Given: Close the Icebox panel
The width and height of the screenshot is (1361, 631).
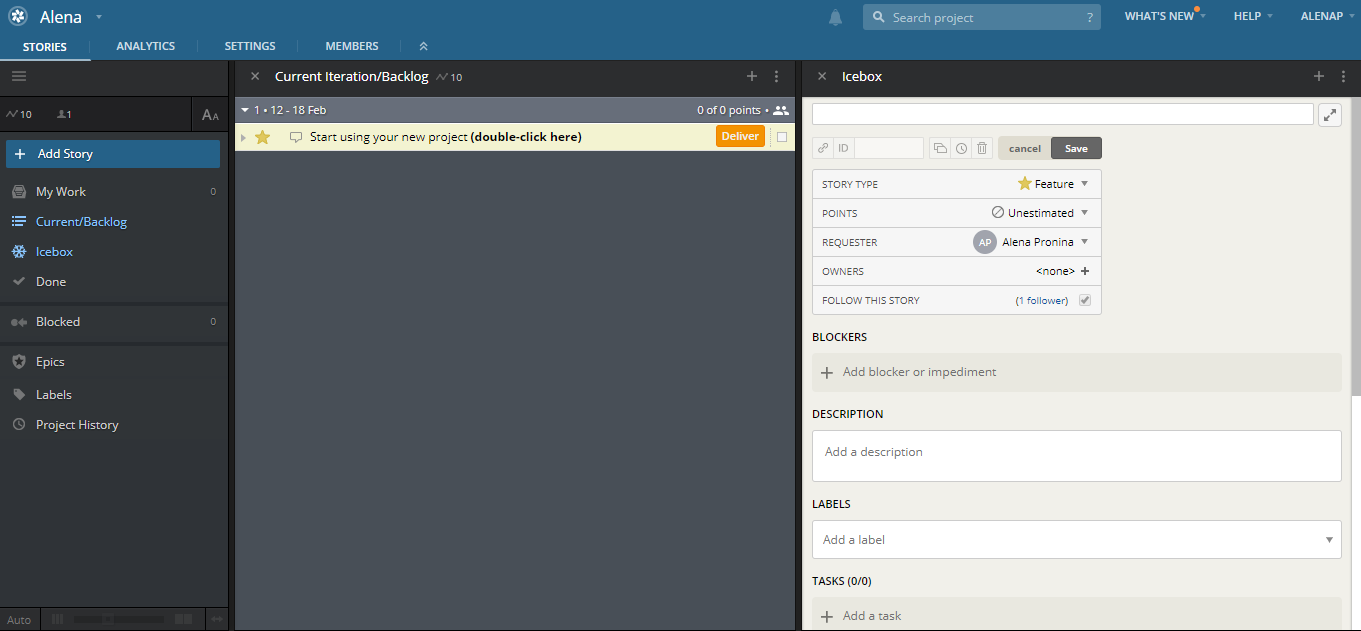Looking at the screenshot, I should pos(822,76).
